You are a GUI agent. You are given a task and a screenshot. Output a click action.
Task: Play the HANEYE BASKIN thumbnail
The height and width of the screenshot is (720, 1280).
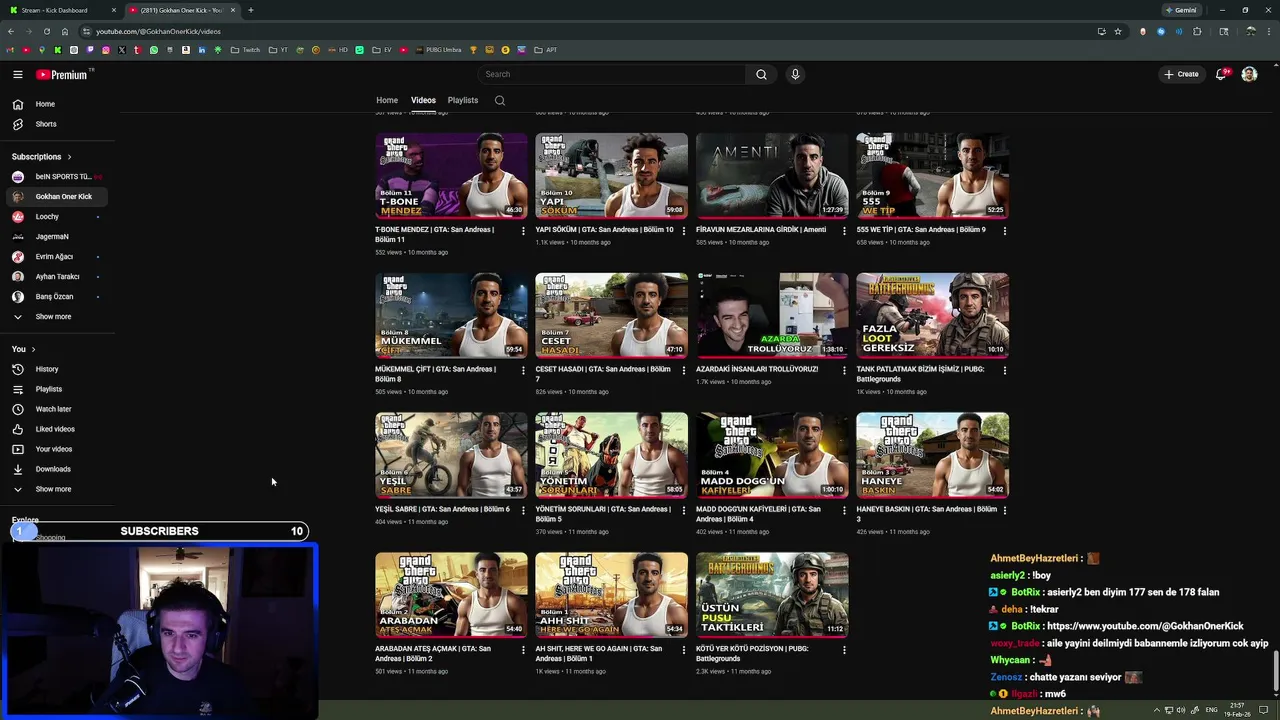932,454
